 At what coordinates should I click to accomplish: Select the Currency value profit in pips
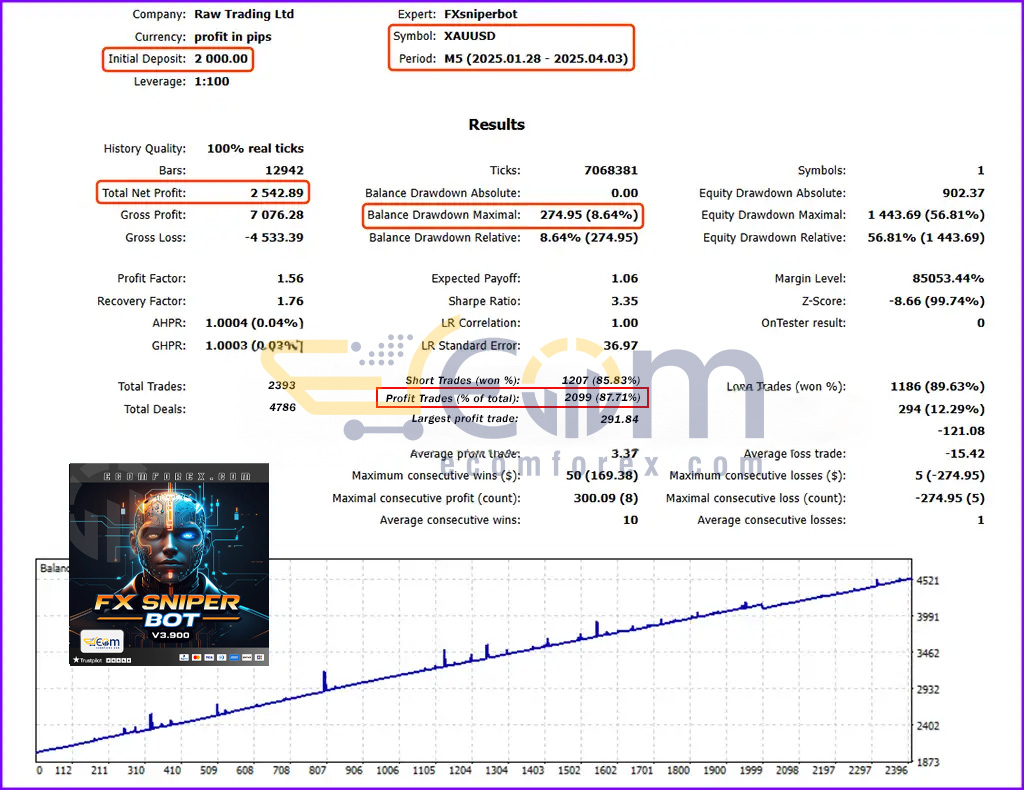(x=232, y=37)
